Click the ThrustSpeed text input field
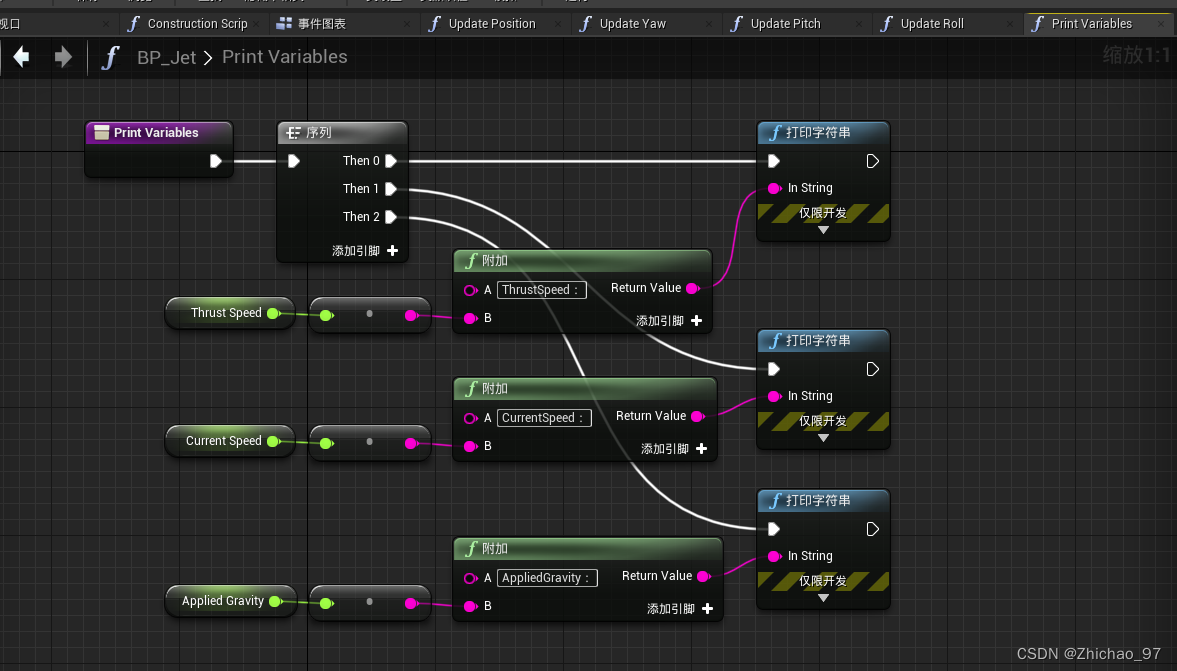Screen dimensions: 1177x671 click(541, 290)
